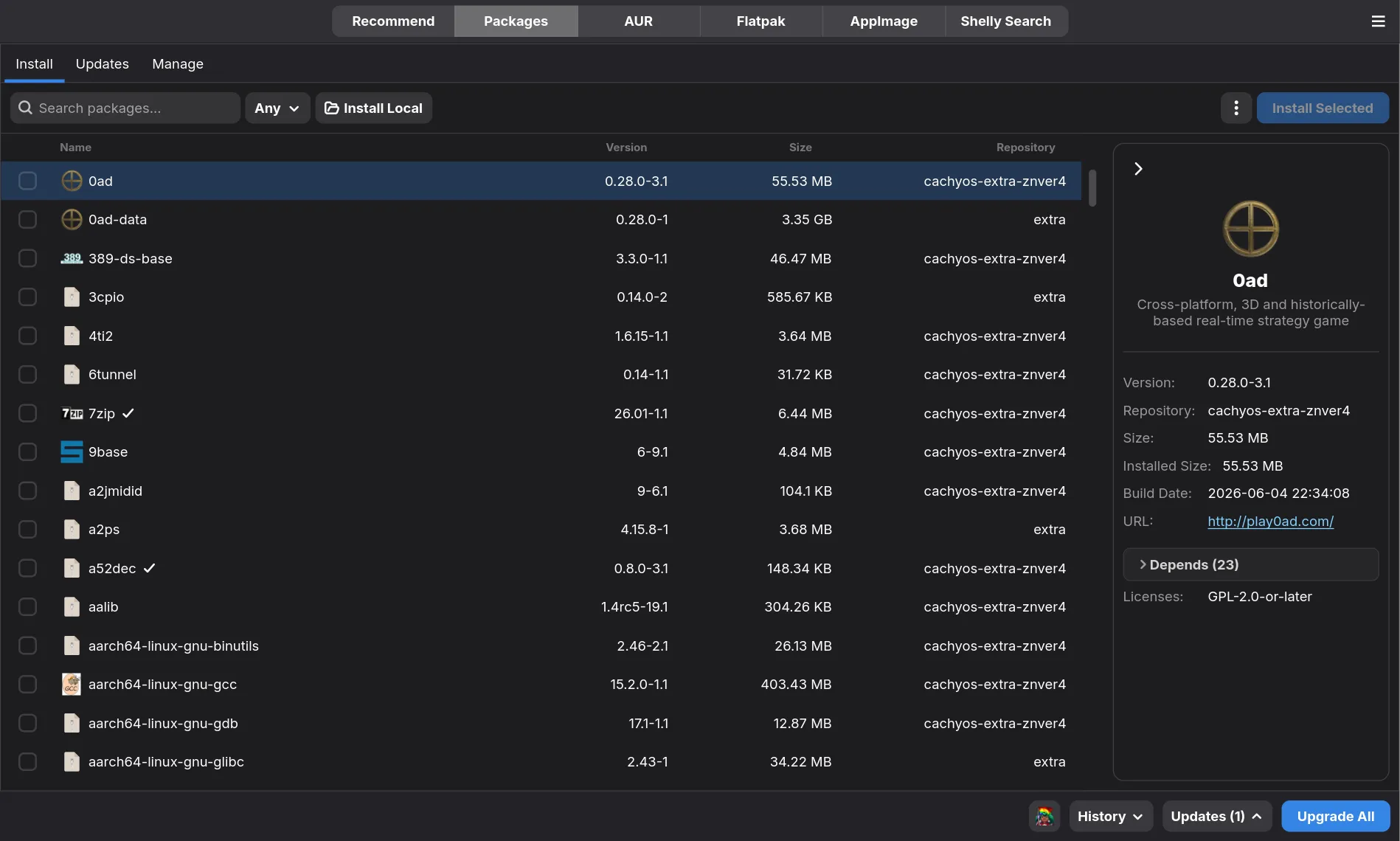Viewport: 1400px width, 841px height.
Task: Check the 9base checkbox
Action: tap(27, 451)
